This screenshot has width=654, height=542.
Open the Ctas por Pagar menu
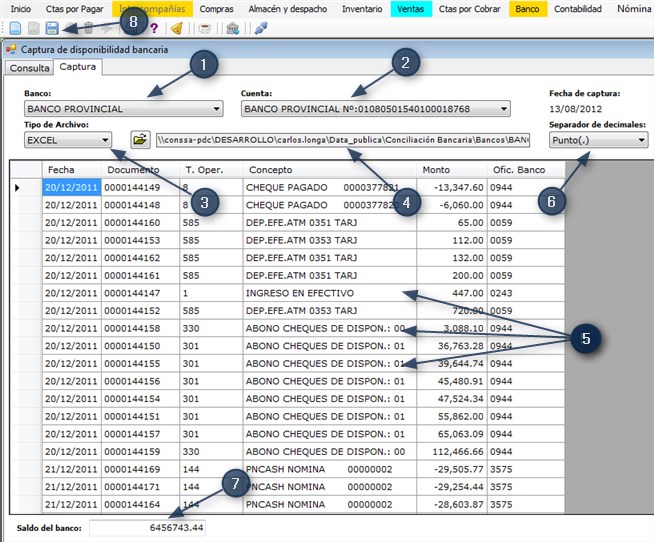point(74,9)
